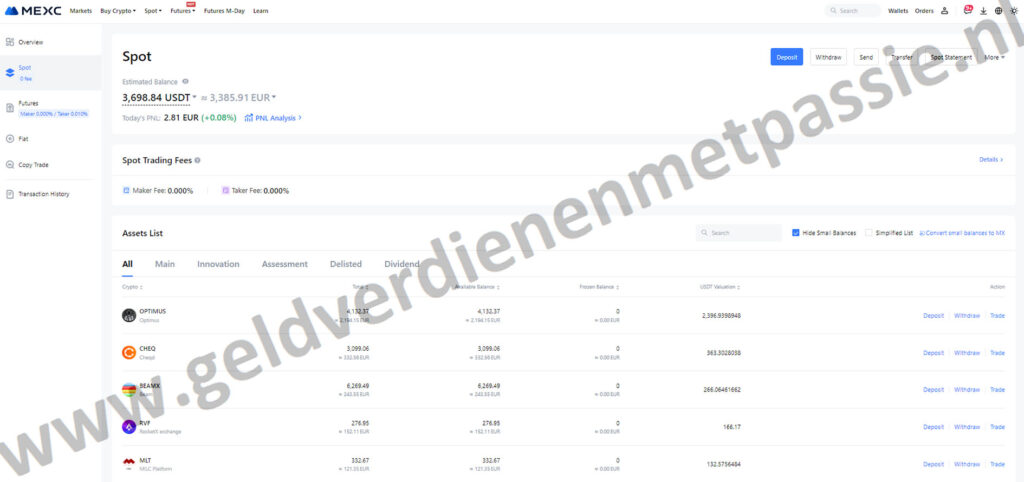Open the language globe icon

point(998,11)
